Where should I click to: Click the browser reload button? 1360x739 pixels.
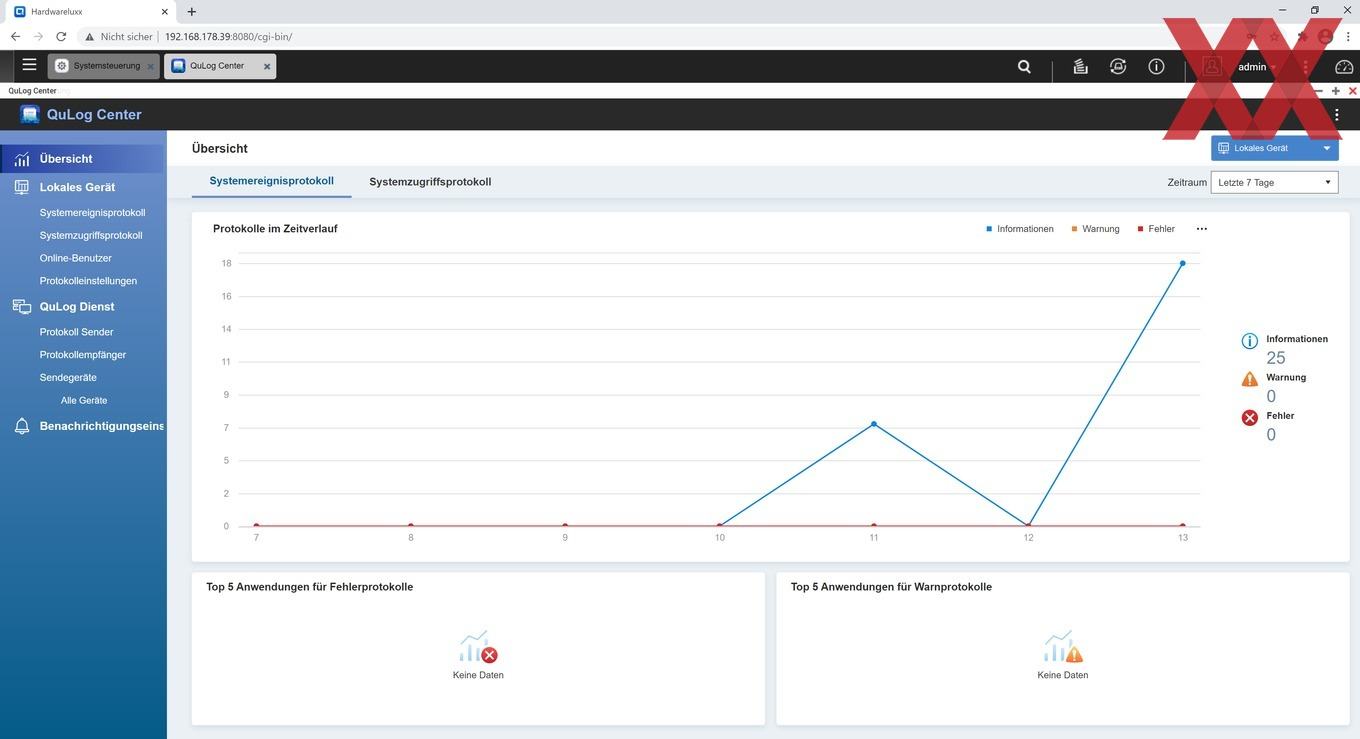point(61,36)
